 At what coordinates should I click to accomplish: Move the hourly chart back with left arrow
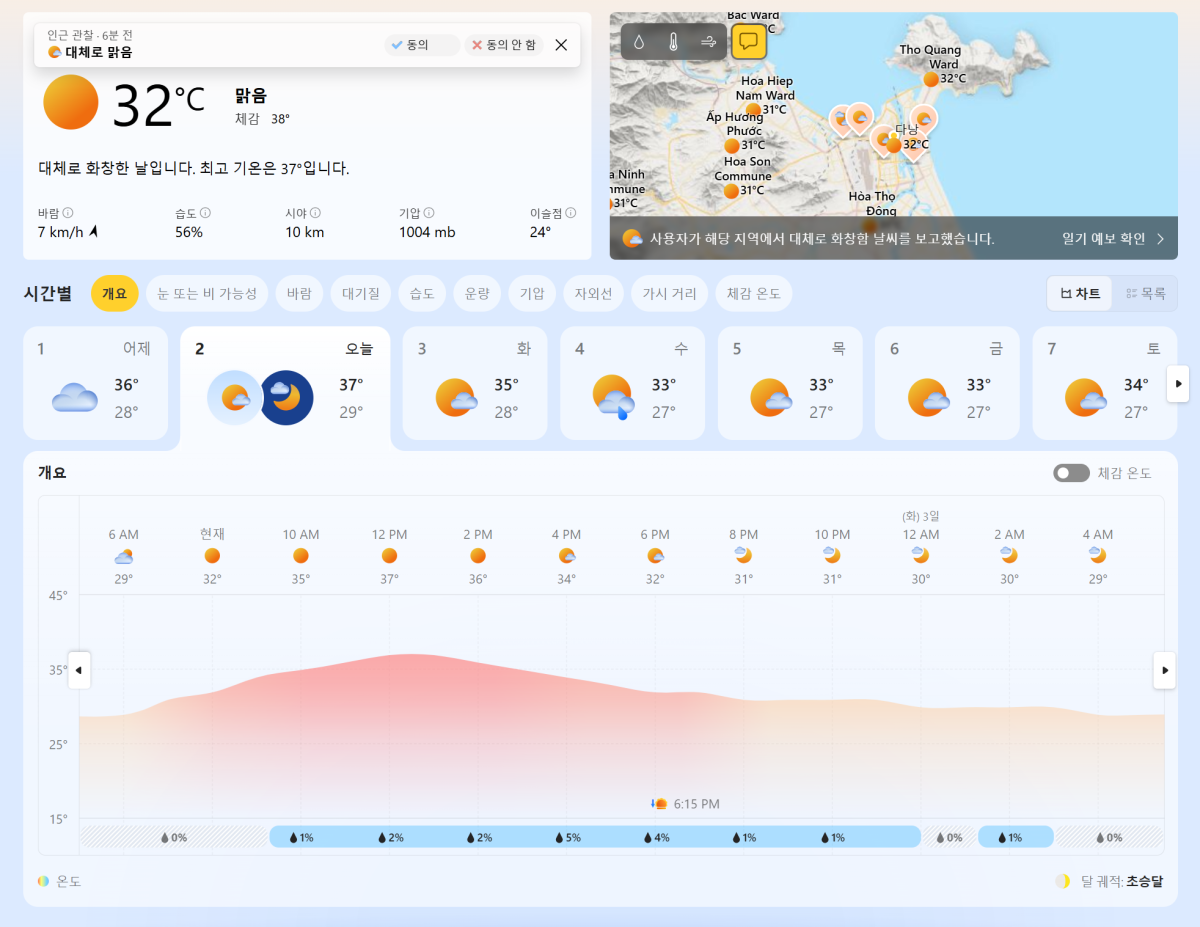(x=79, y=670)
